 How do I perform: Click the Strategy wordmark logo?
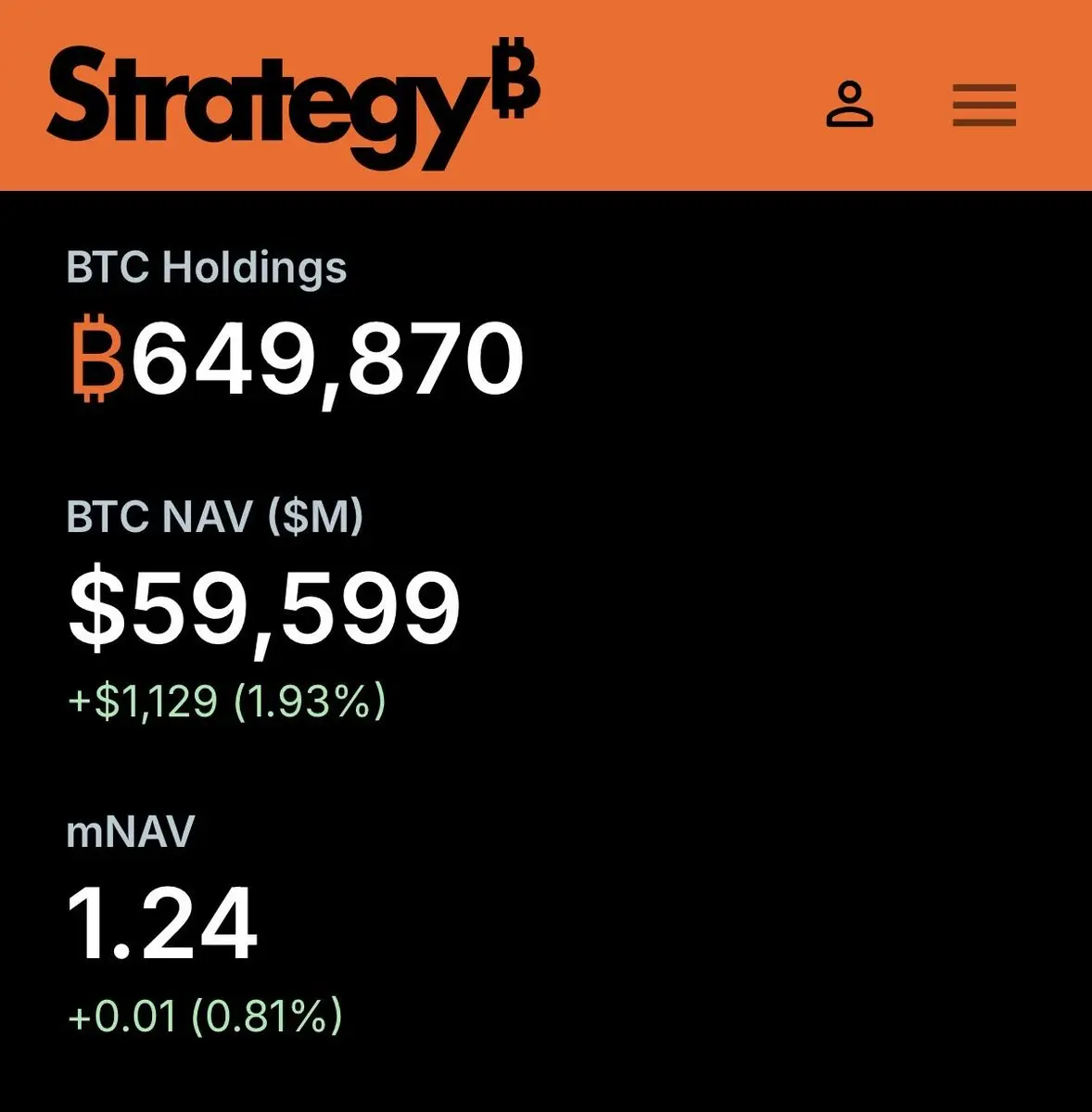click(x=269, y=100)
